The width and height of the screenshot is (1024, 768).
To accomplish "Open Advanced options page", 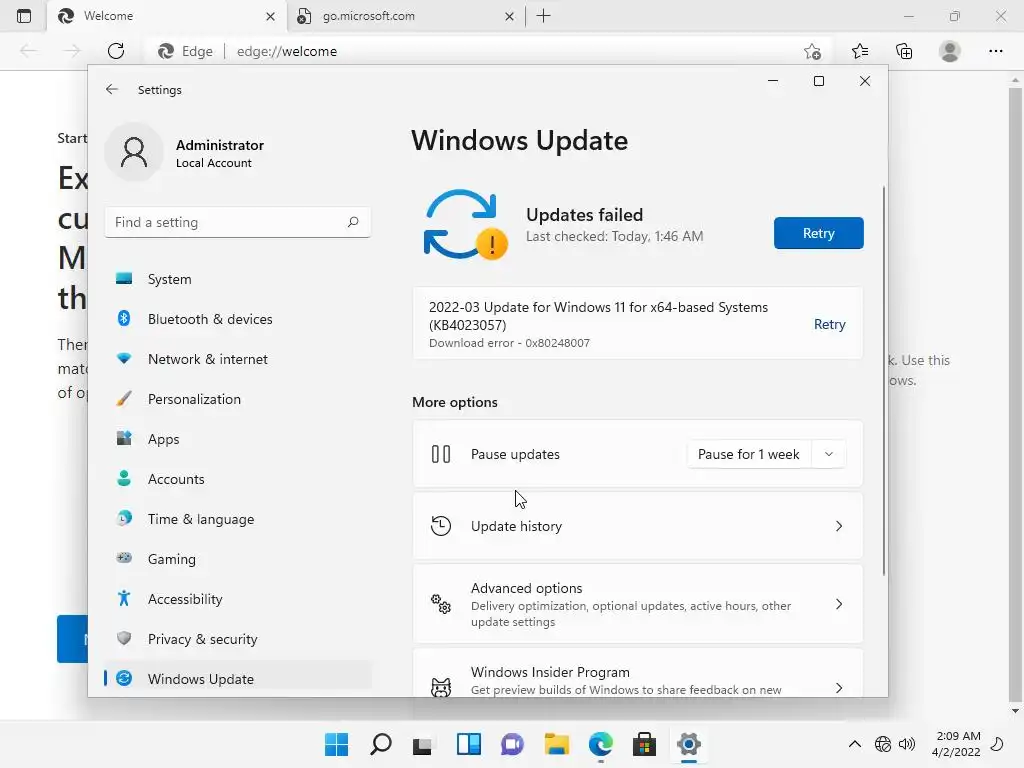I will click(x=637, y=604).
